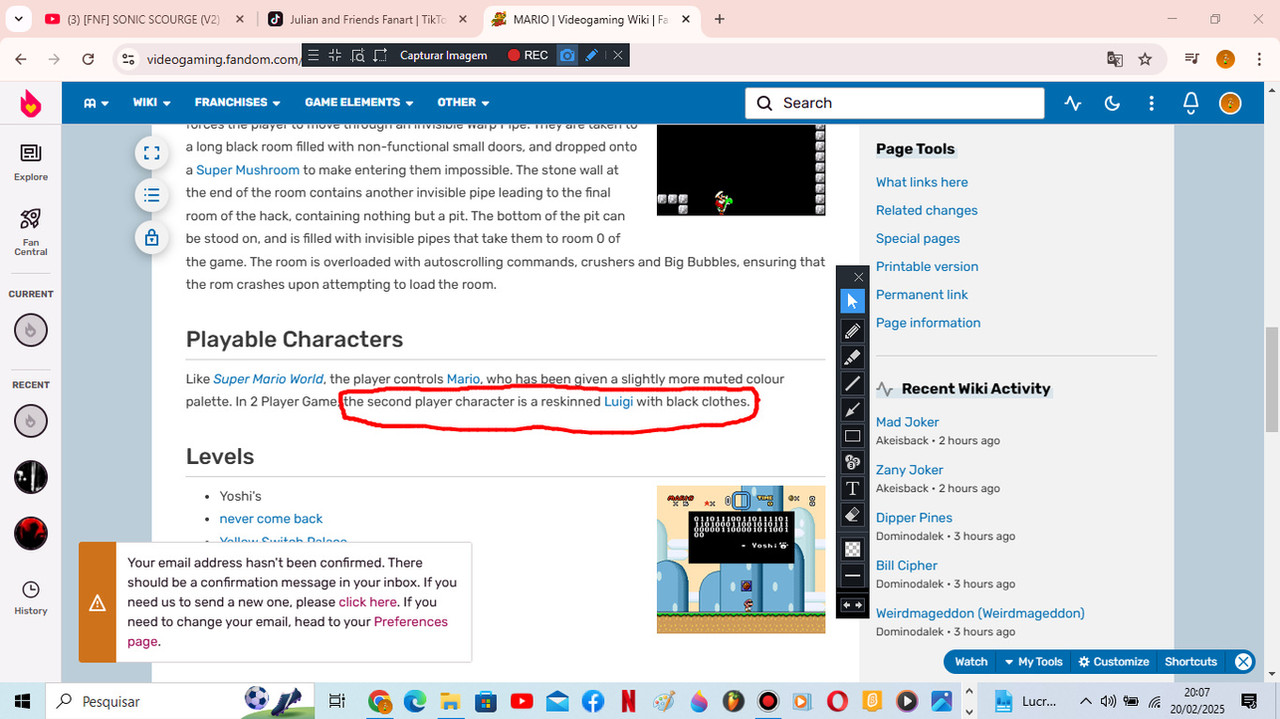Click 'click here' to resend confirmation email
This screenshot has height=719, width=1280.
(x=368, y=602)
